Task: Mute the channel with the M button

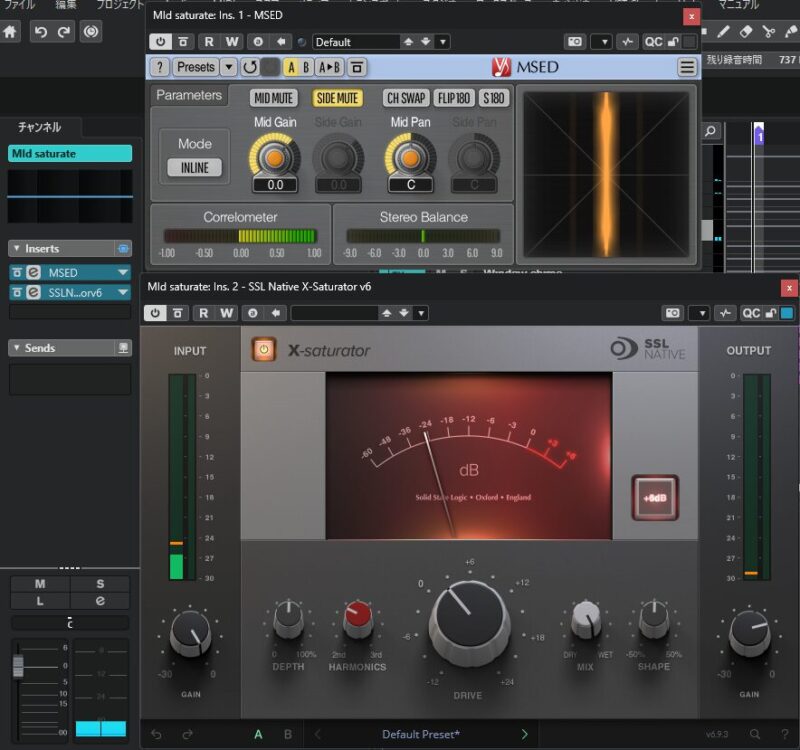Action: pyautogui.click(x=40, y=584)
